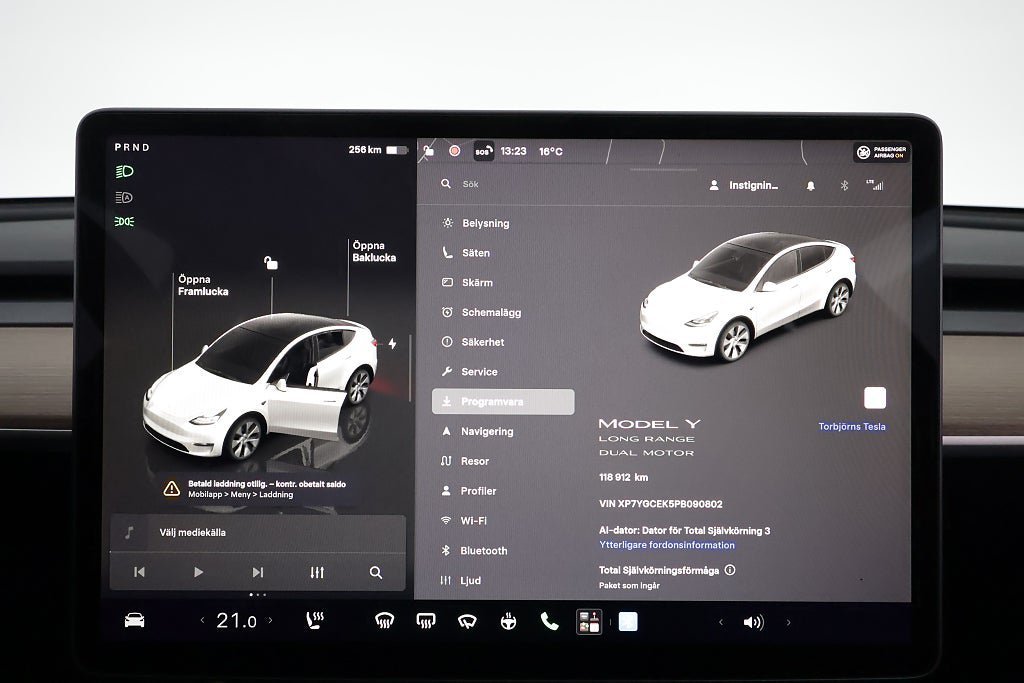Tap the charging warning alert message
This screenshot has height=683, width=1024.
tap(256, 489)
